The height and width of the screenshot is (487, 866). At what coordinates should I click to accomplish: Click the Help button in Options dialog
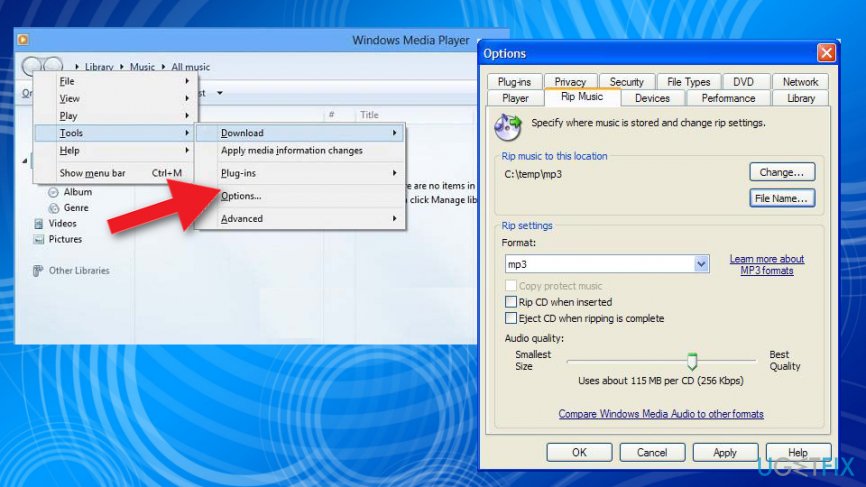[798, 452]
